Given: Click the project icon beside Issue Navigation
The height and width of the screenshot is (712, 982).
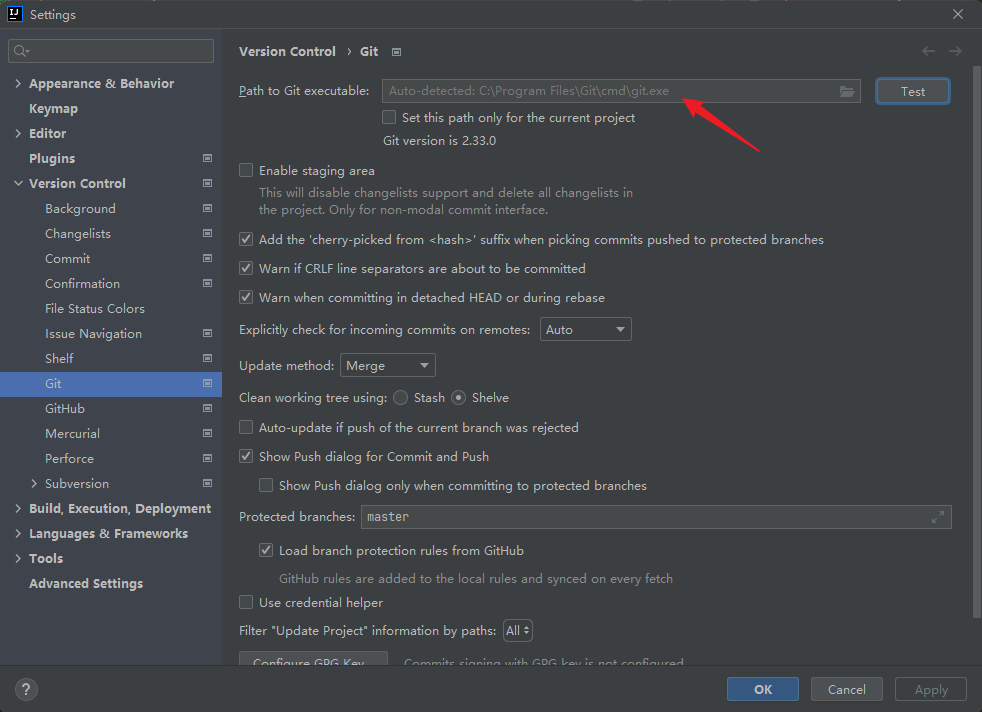Looking at the screenshot, I should pos(207,334).
